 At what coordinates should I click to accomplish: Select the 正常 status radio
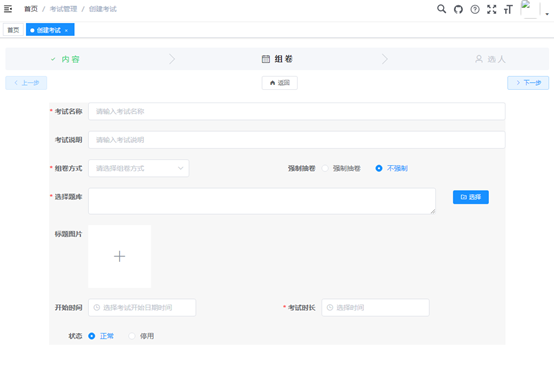pyautogui.click(x=101, y=336)
